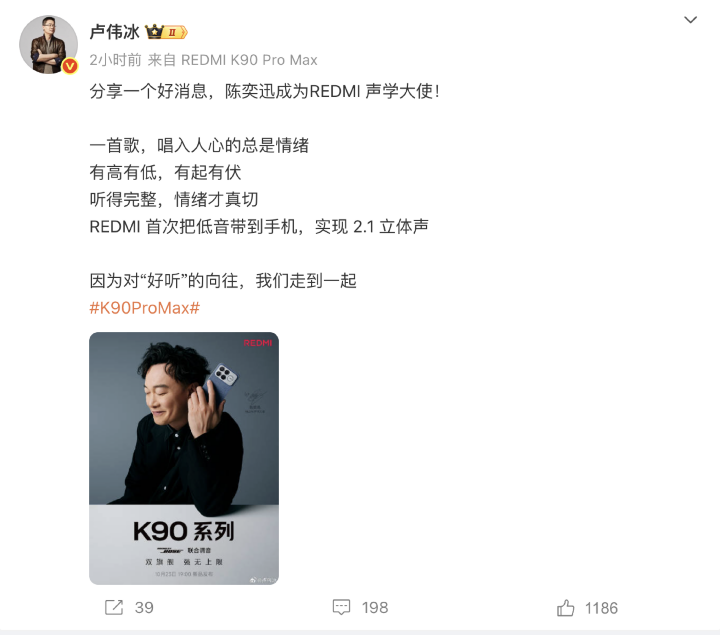Click the repost share icon
Screen dimensions: 720x635
click(x=114, y=607)
